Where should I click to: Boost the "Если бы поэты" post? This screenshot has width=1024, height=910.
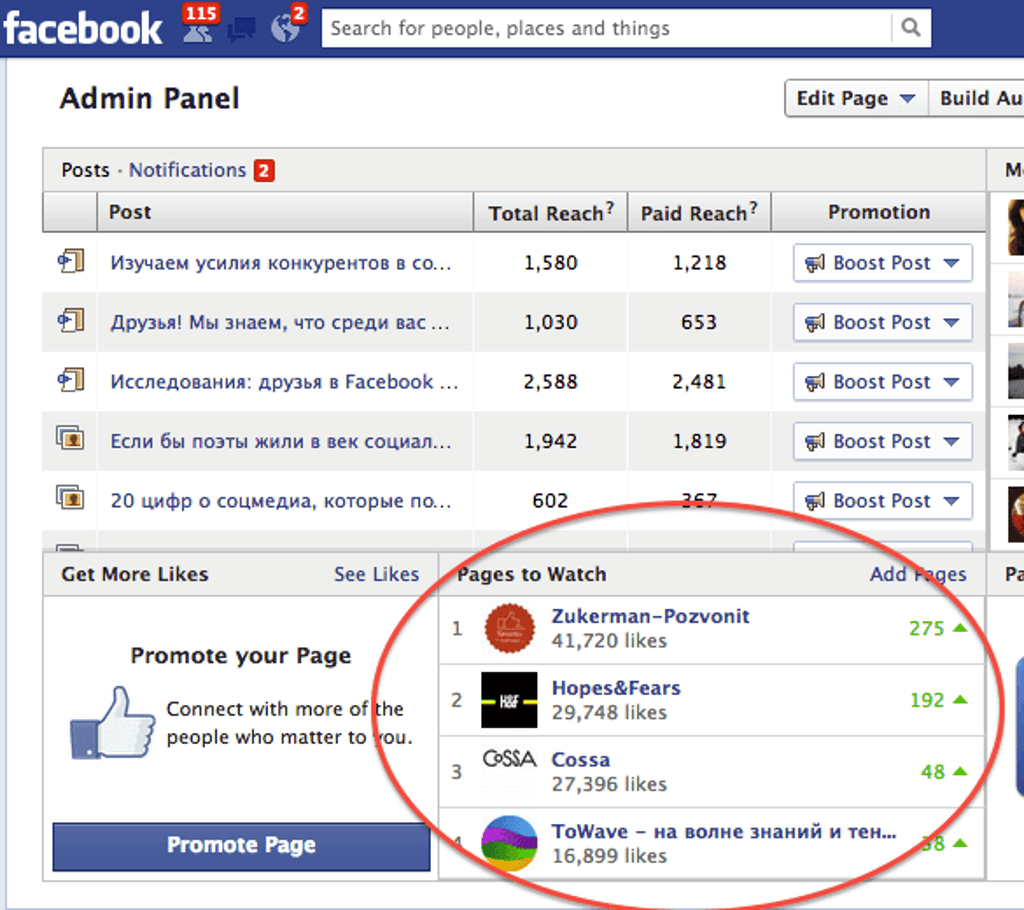click(882, 441)
